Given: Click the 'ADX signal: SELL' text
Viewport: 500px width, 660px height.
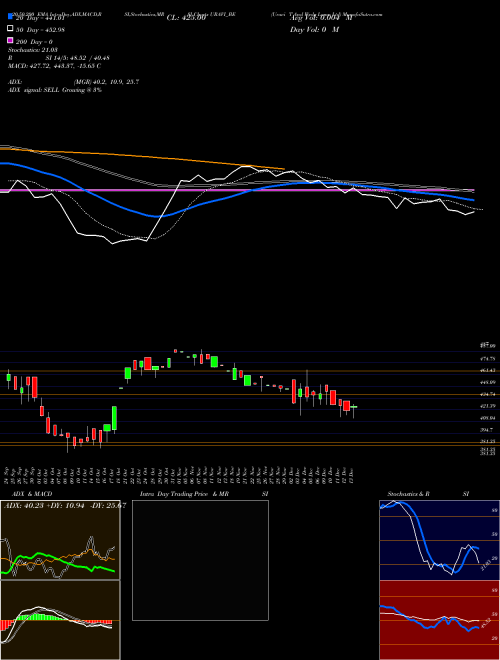Looking at the screenshot, I should pos(55,90).
